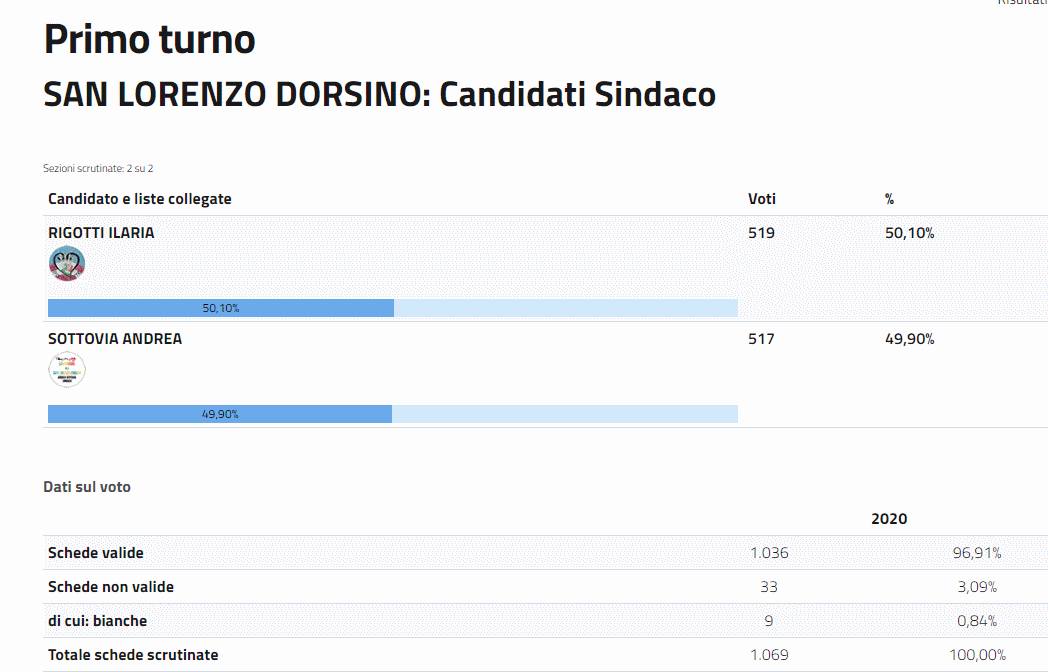Click Rigotti's vote count 519
The image size is (1048, 672).
point(761,233)
